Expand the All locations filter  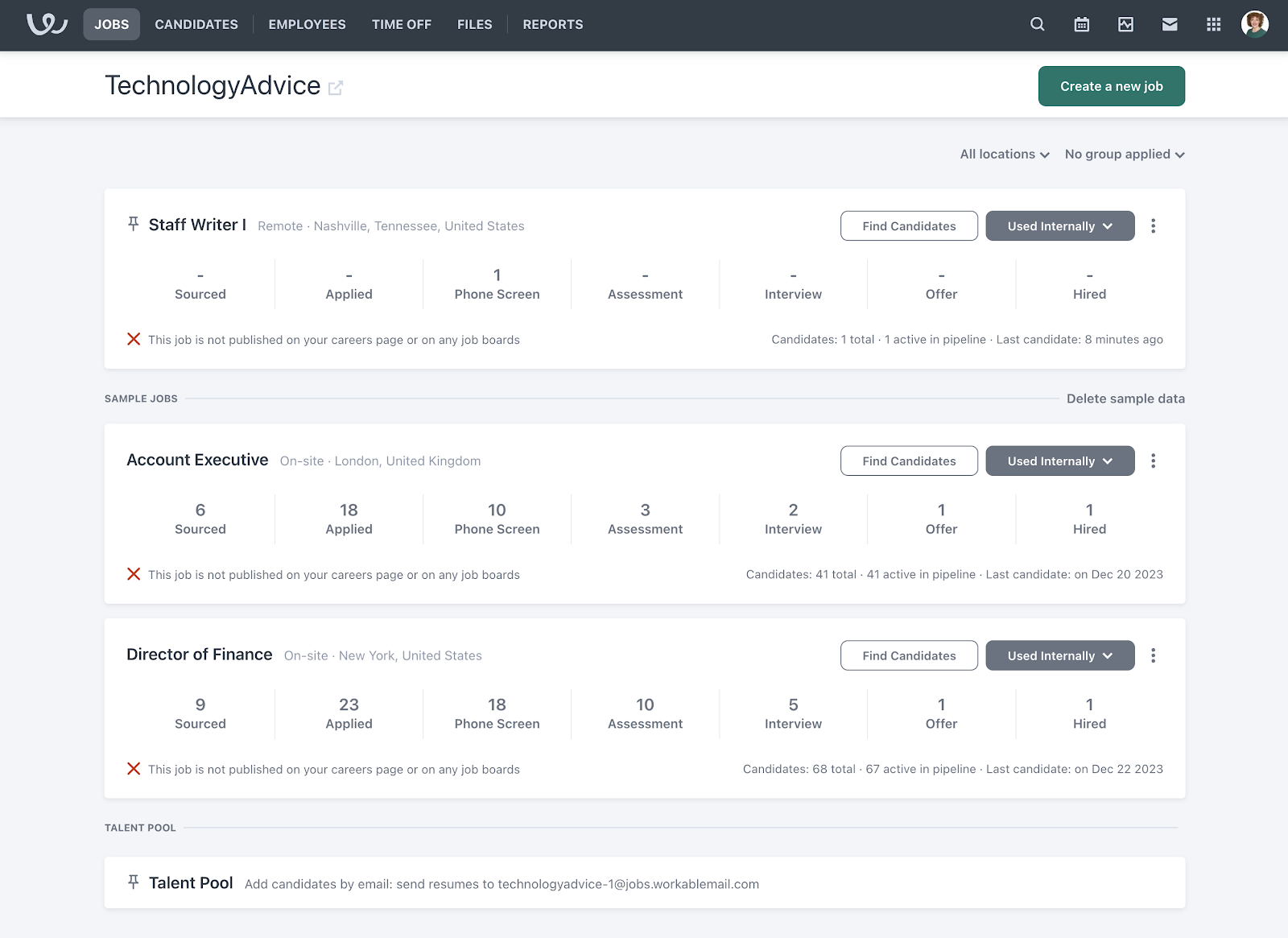pyautogui.click(x=1005, y=154)
